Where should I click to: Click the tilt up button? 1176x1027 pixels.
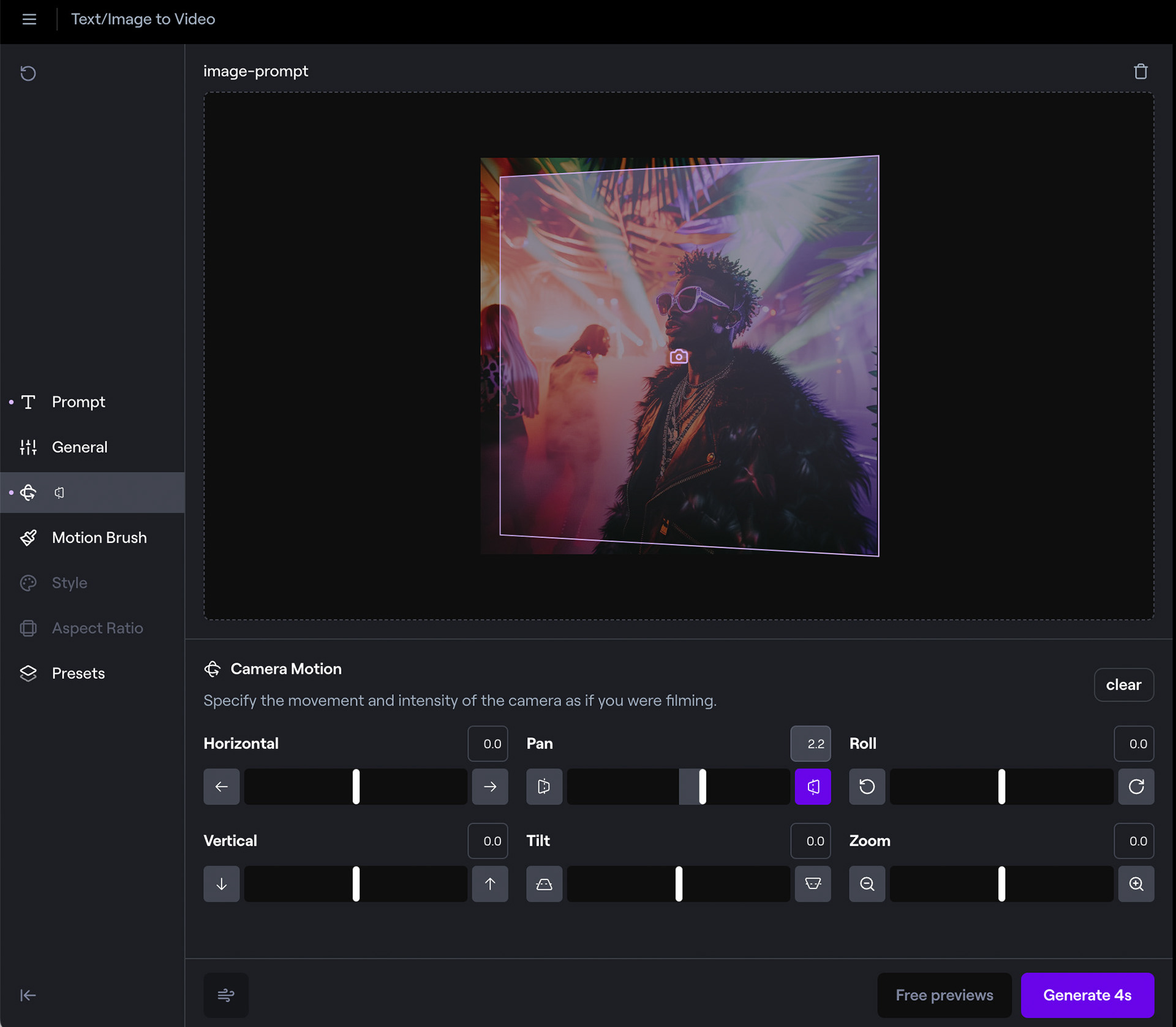coord(544,884)
